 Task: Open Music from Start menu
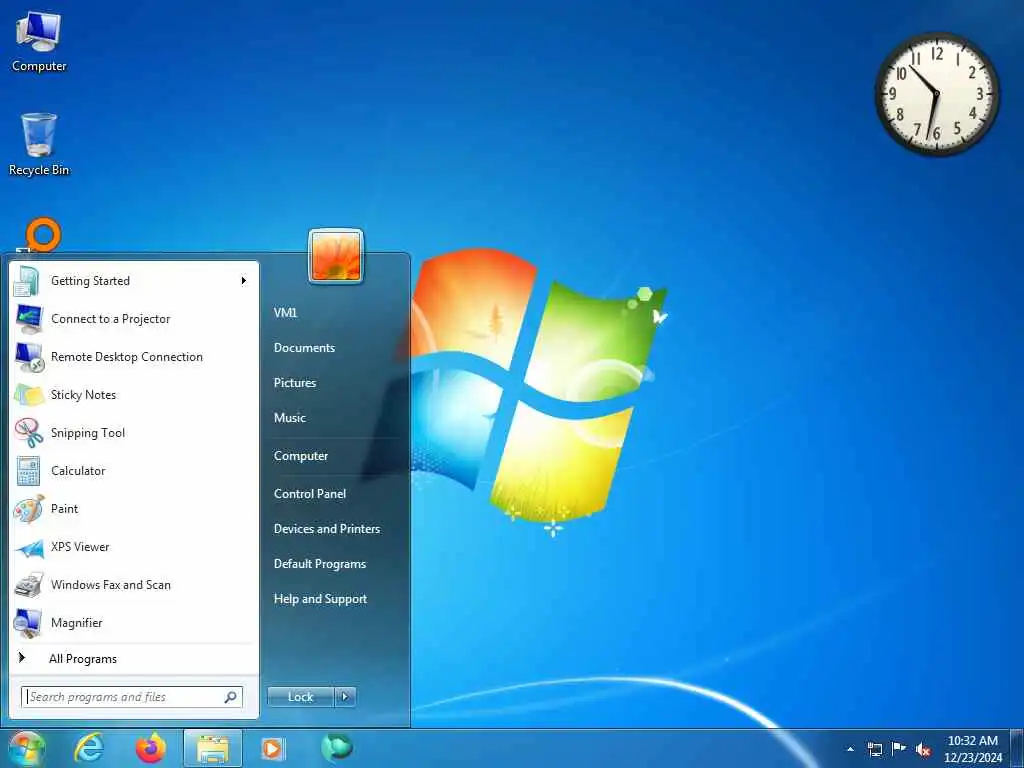(289, 418)
